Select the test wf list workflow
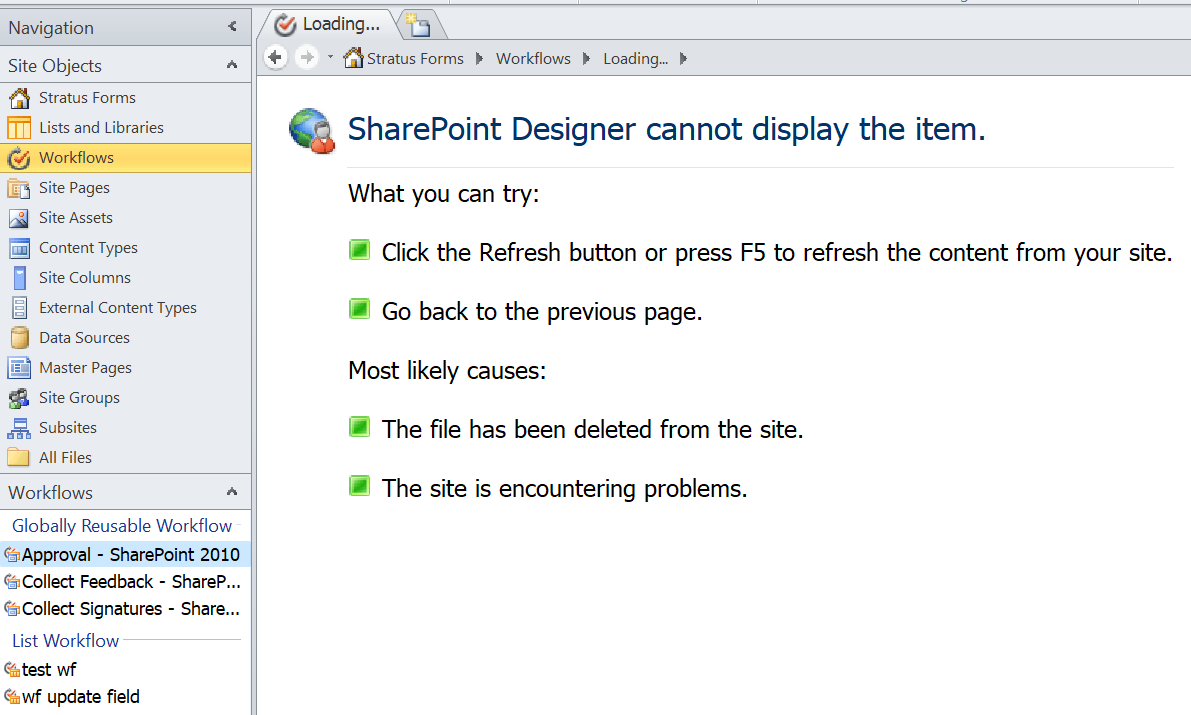Image resolution: width=1191 pixels, height=715 pixels. [125, 670]
